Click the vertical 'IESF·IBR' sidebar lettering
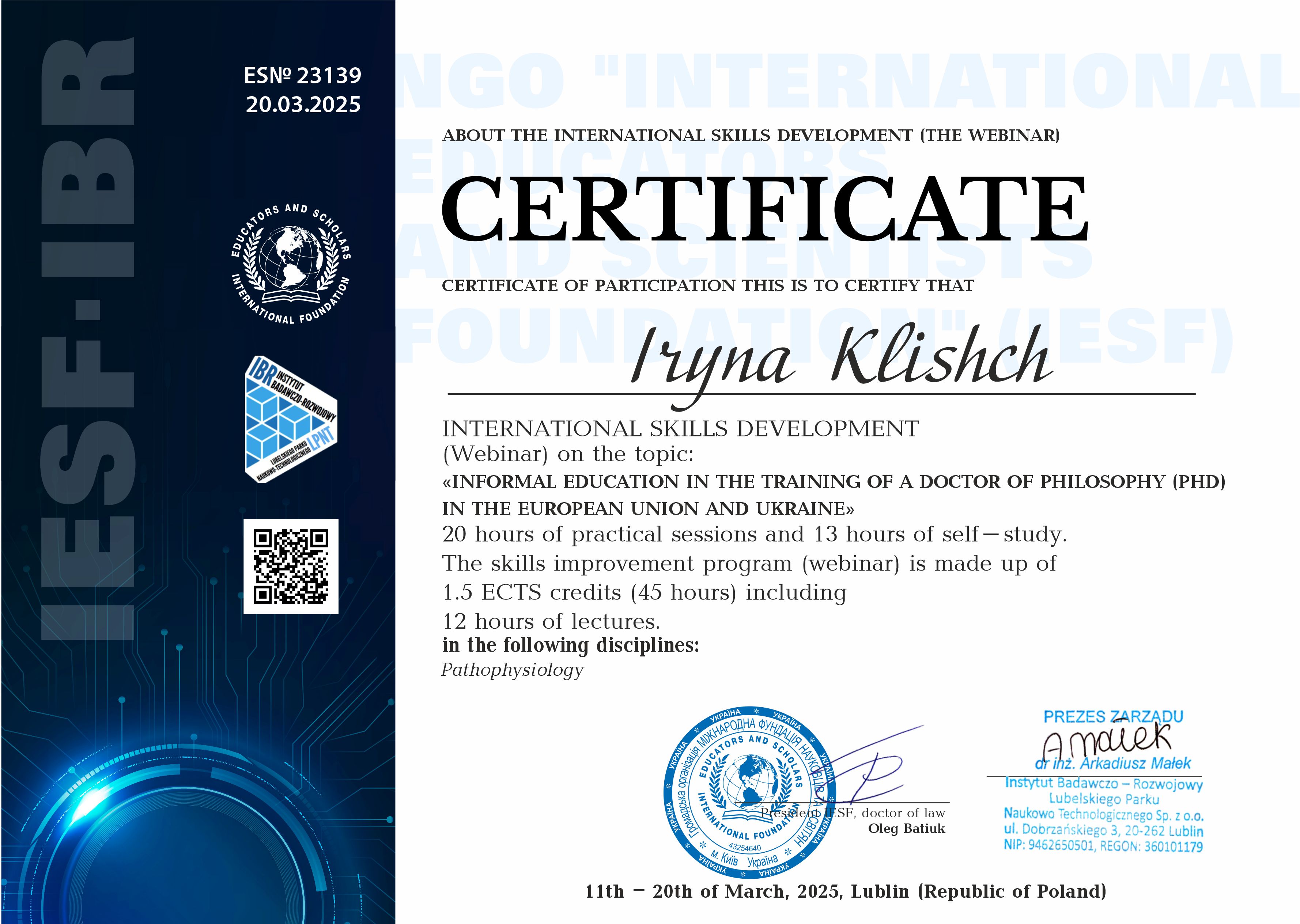The width and height of the screenshot is (1300, 924). click(88, 338)
